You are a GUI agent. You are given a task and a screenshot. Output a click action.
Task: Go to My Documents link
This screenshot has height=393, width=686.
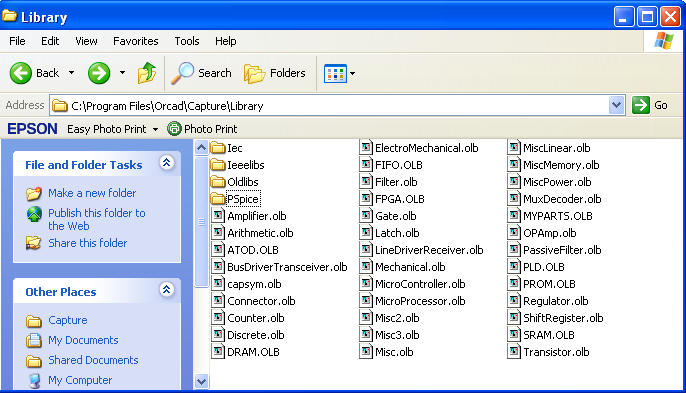click(x=83, y=340)
